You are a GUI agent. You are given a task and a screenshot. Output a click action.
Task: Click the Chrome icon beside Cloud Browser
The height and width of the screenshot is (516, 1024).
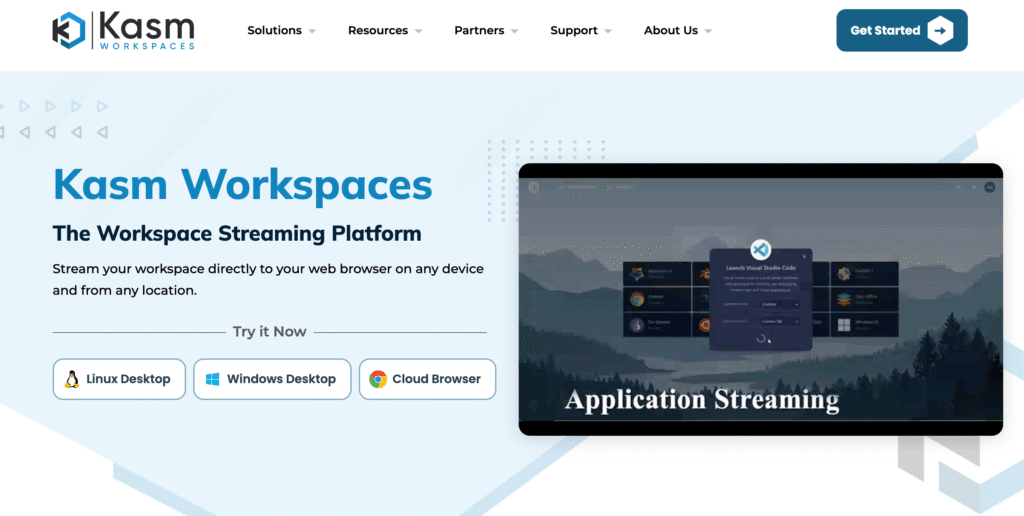(378, 379)
